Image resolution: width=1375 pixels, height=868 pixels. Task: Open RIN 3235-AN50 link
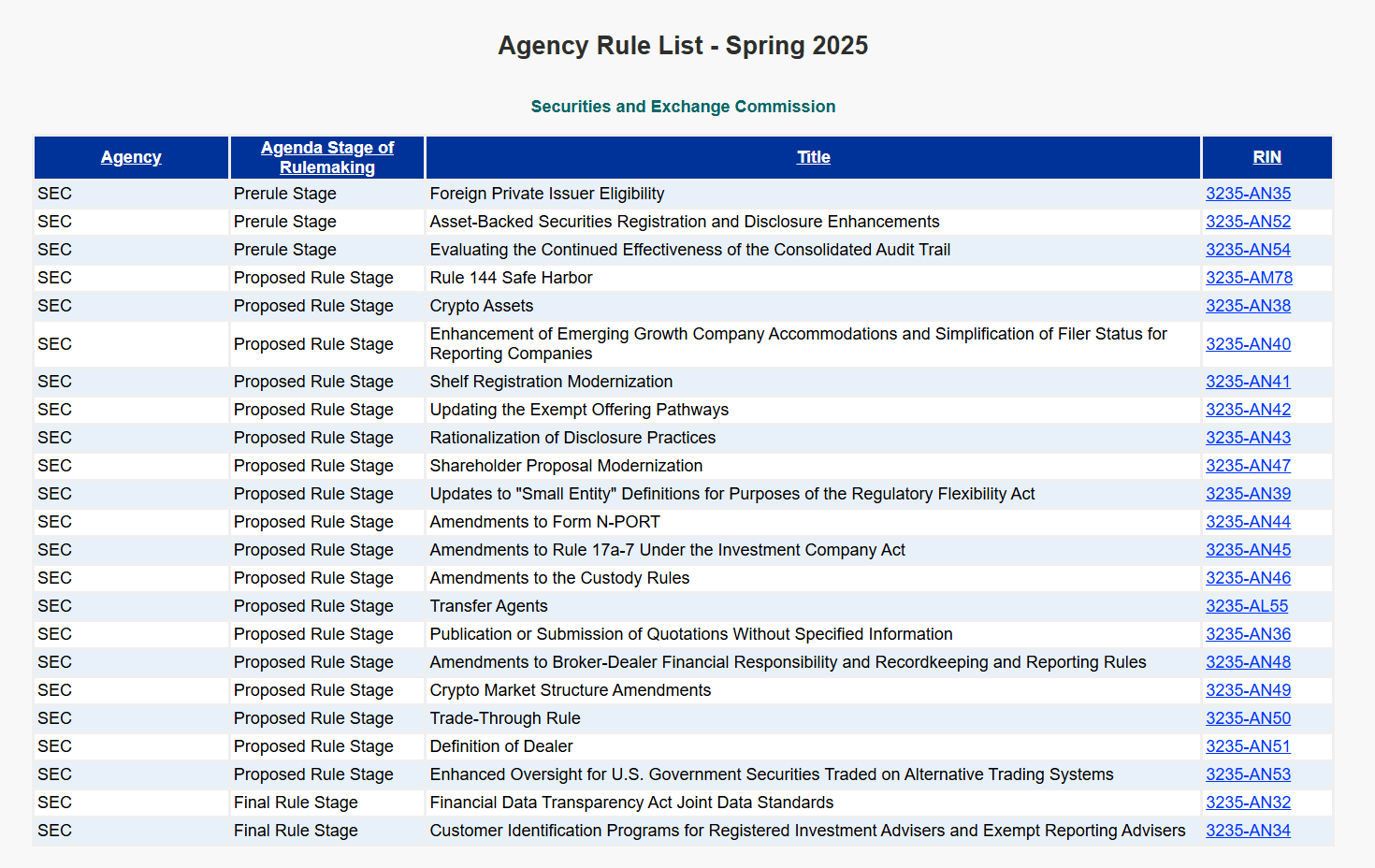click(x=1248, y=718)
